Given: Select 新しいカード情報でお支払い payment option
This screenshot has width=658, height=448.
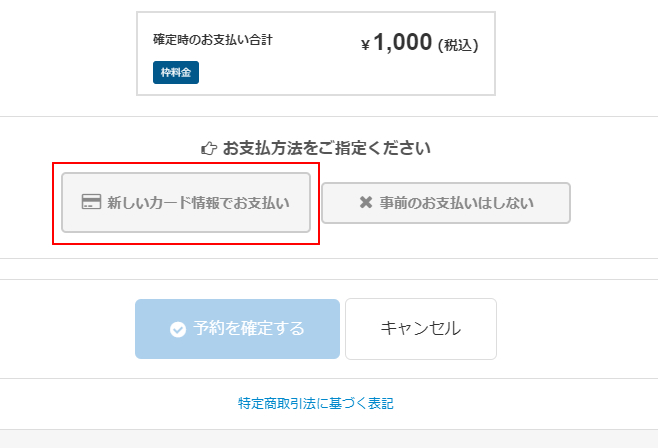Looking at the screenshot, I should [186, 203].
